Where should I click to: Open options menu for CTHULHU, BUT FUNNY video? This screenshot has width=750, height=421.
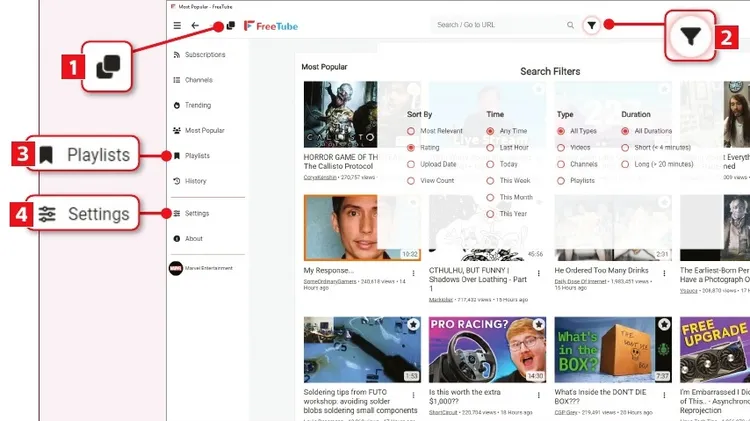tap(539, 273)
